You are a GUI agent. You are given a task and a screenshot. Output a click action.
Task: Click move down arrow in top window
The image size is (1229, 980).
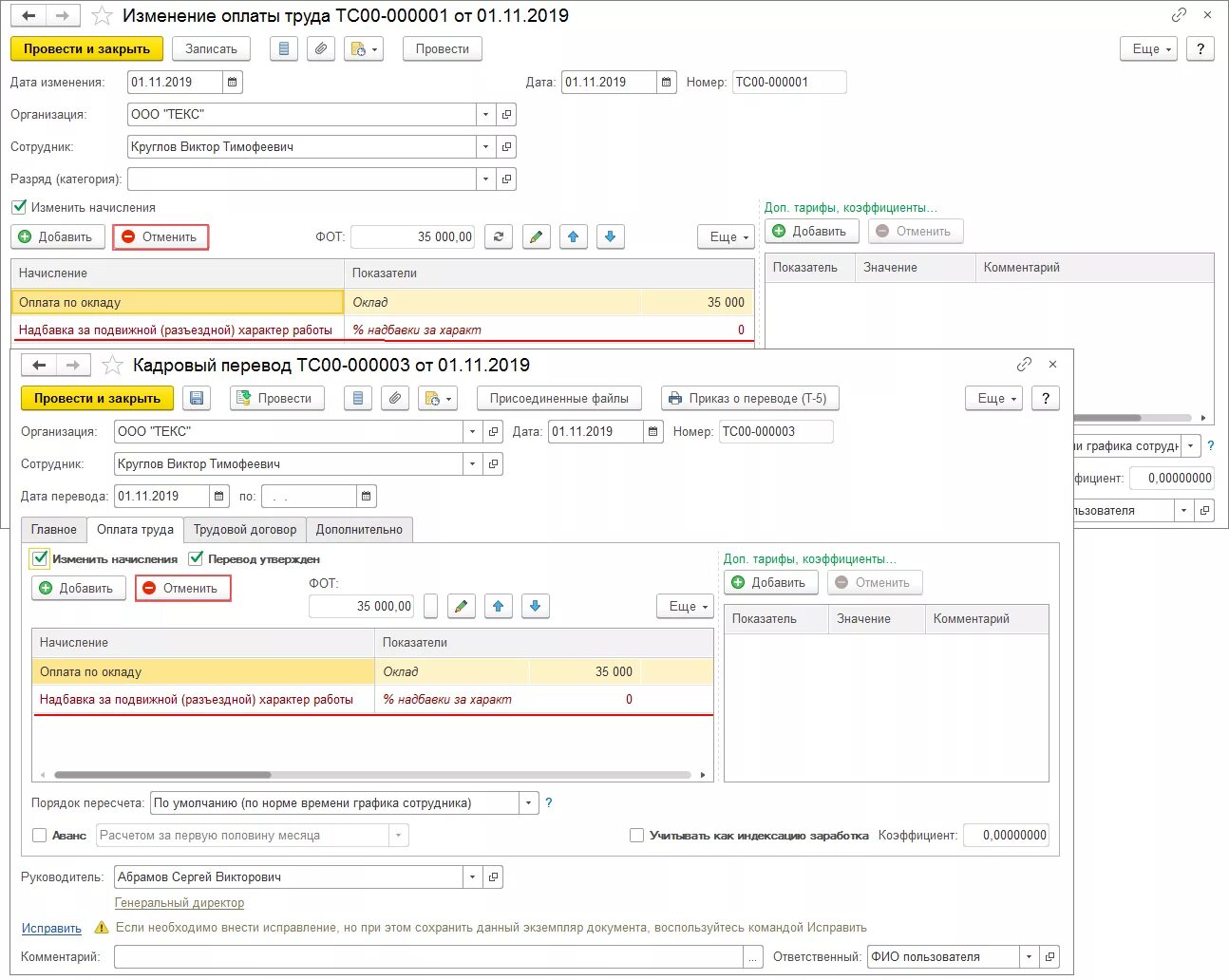coord(610,236)
